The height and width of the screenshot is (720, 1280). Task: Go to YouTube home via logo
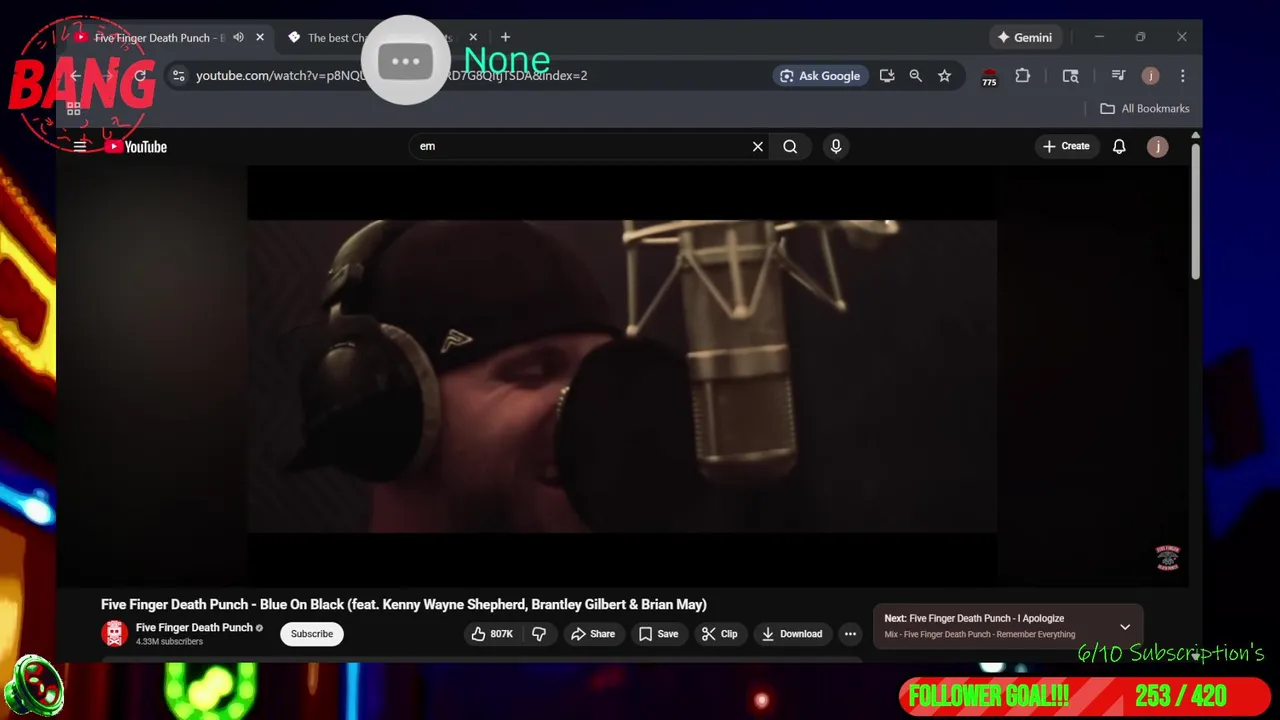(x=136, y=147)
